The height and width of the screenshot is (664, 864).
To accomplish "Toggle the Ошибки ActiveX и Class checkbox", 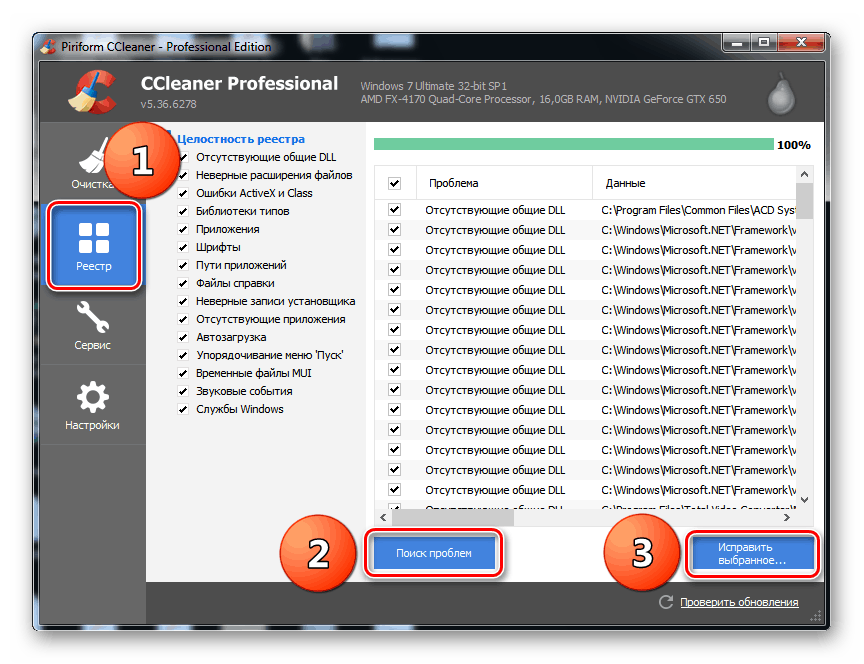I will 183,193.
